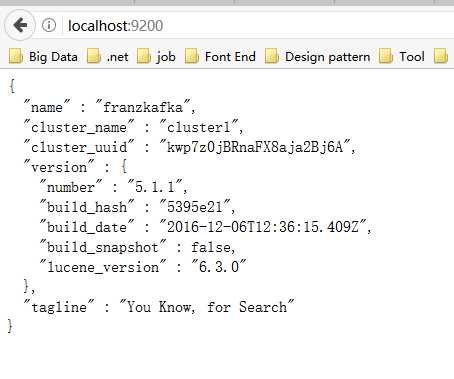
Task: Click the version number "5.1.1"
Action: click(155, 187)
